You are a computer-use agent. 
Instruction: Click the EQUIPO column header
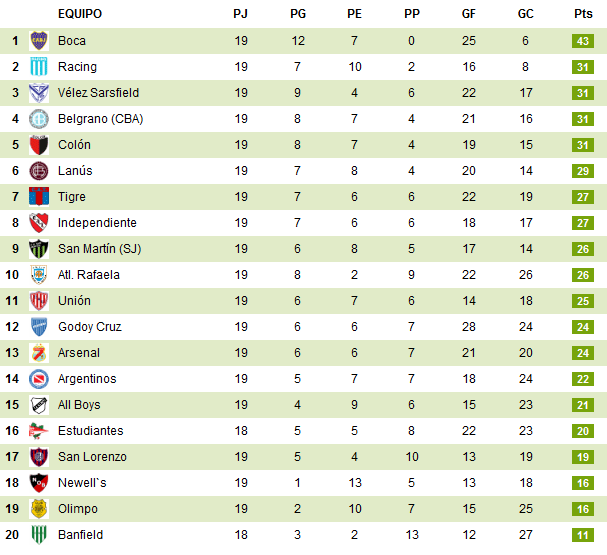(x=80, y=14)
